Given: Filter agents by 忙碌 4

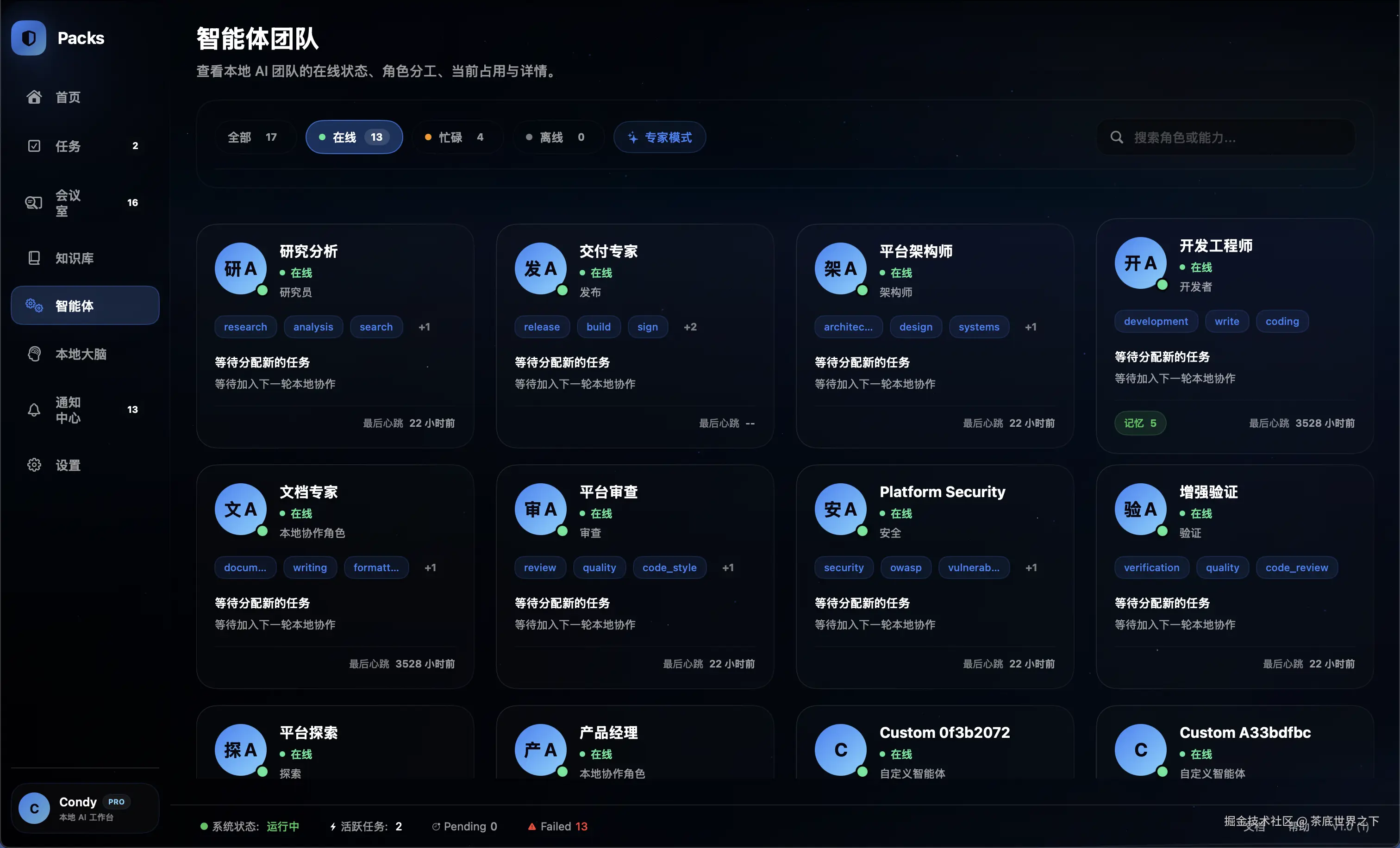Looking at the screenshot, I should pos(457,137).
